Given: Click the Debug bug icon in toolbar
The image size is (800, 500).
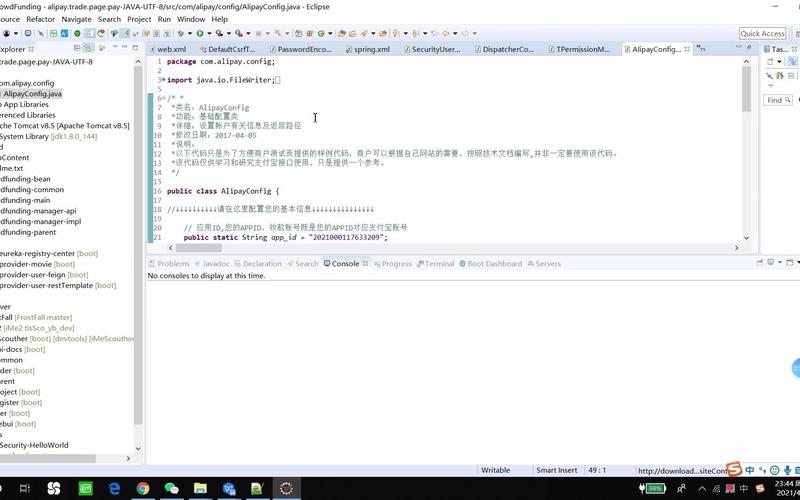Looking at the screenshot, I should pos(181,33).
